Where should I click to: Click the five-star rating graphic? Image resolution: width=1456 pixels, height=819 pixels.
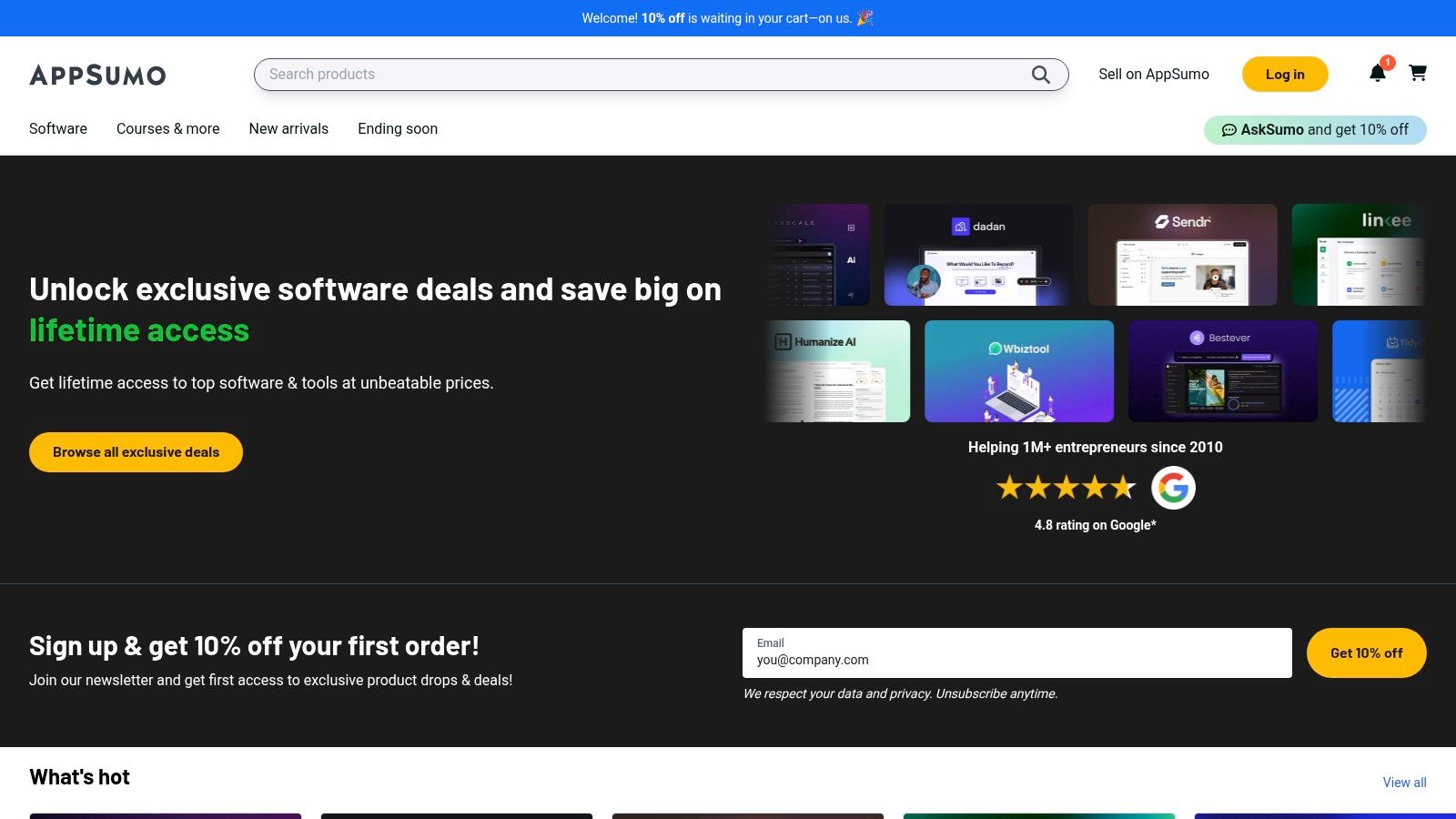(1067, 488)
